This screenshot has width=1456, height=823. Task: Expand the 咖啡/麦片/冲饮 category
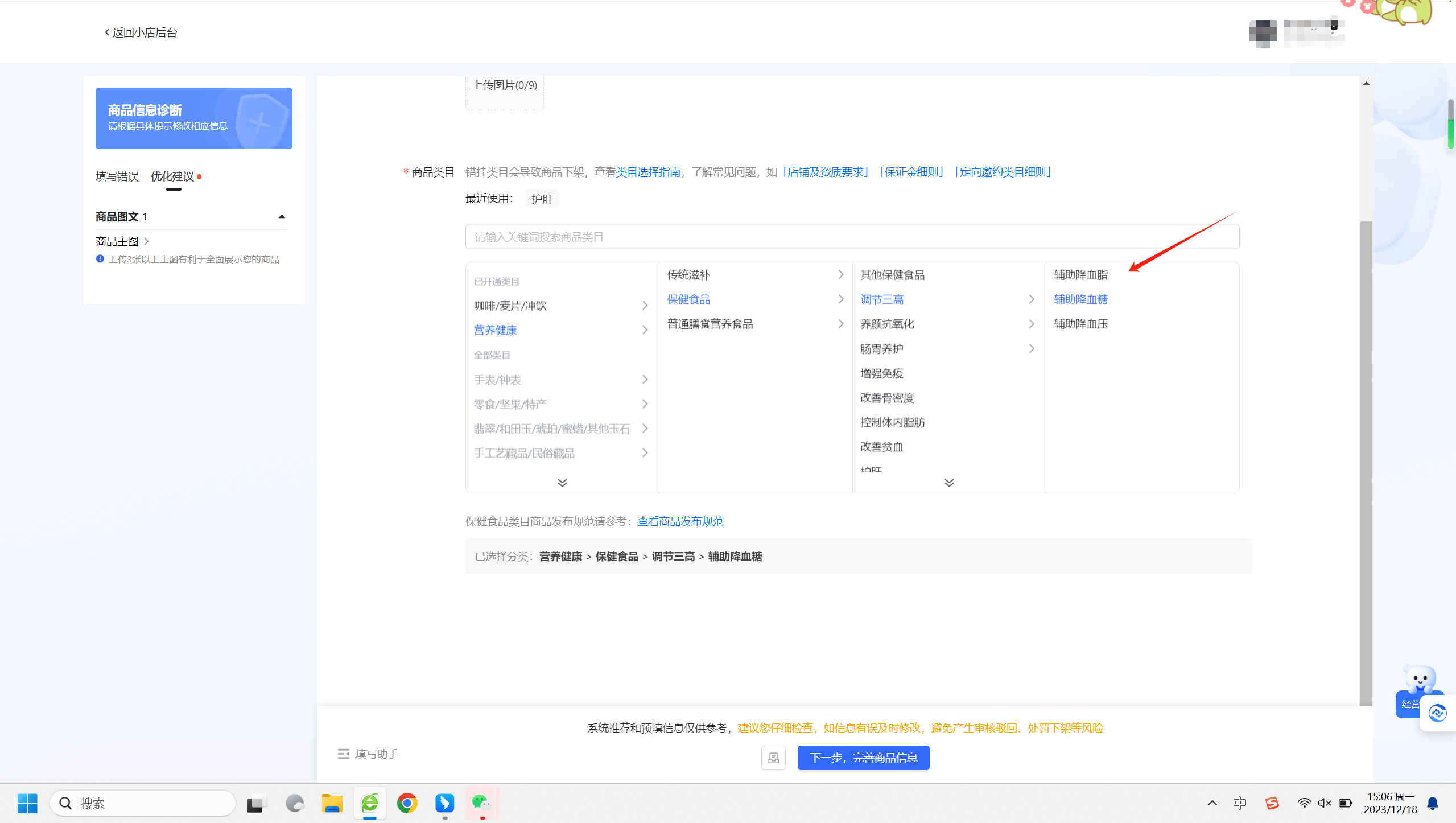point(562,306)
